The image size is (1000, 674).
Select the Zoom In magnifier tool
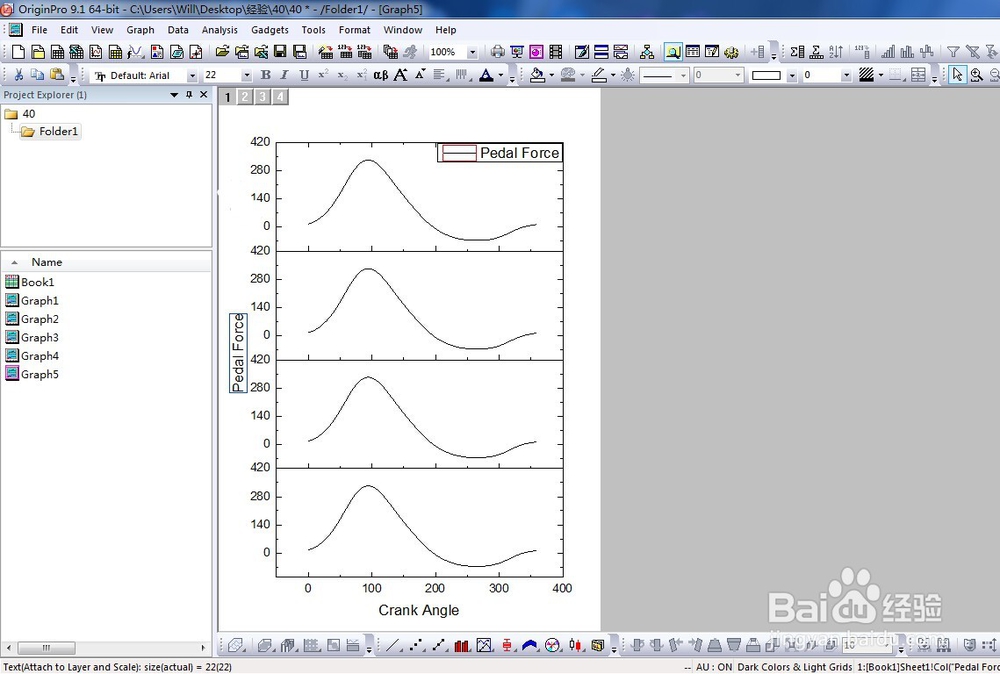click(976, 75)
